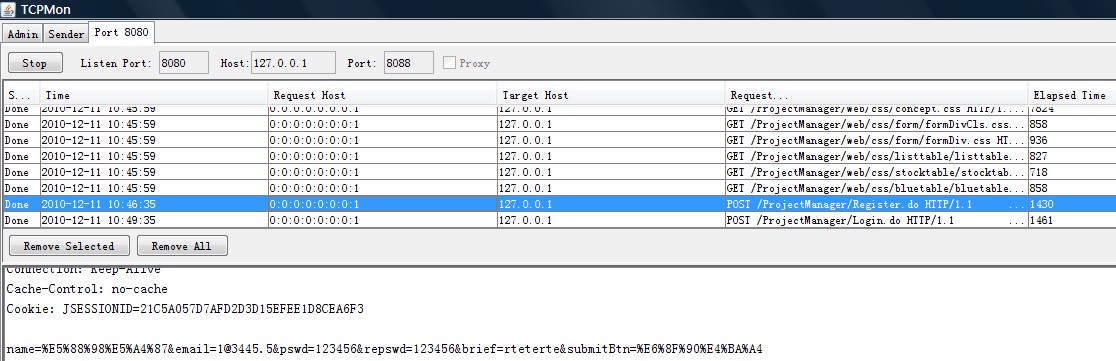The height and width of the screenshot is (361, 1116).
Task: Select the formDivCls.css request row
Action: pyautogui.click(x=559, y=124)
